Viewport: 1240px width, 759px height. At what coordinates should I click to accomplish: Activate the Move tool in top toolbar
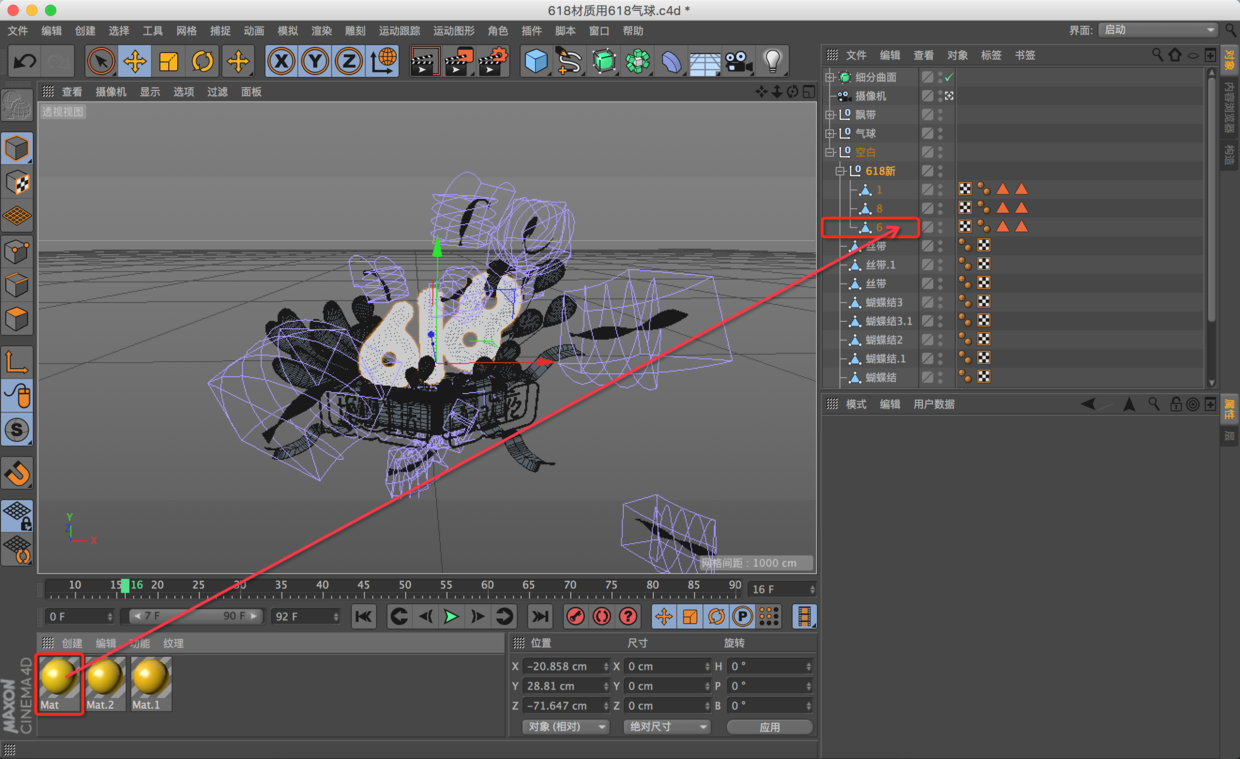[135, 61]
